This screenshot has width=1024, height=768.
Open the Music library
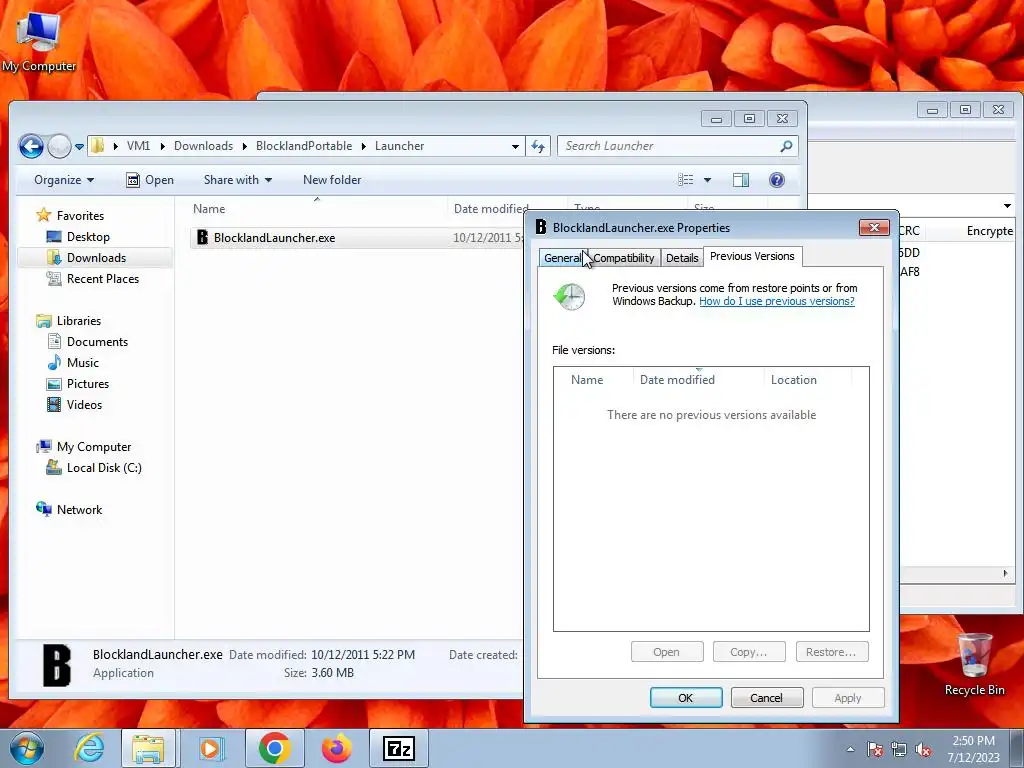[82, 362]
